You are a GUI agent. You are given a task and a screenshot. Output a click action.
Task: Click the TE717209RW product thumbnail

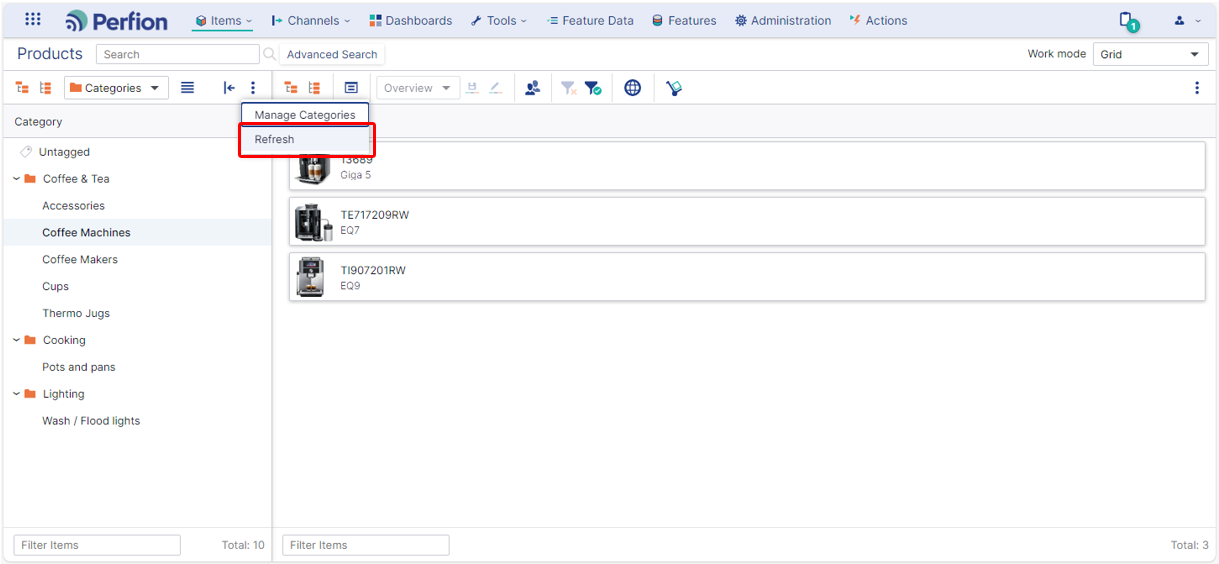[313, 222]
